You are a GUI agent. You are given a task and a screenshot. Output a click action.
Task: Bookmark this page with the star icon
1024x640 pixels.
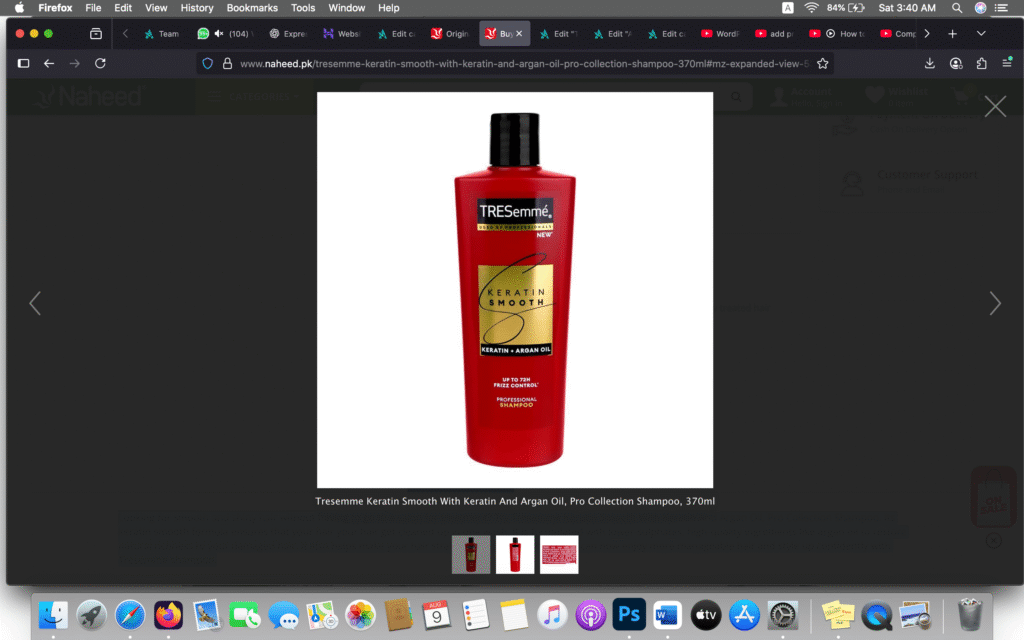(822, 63)
